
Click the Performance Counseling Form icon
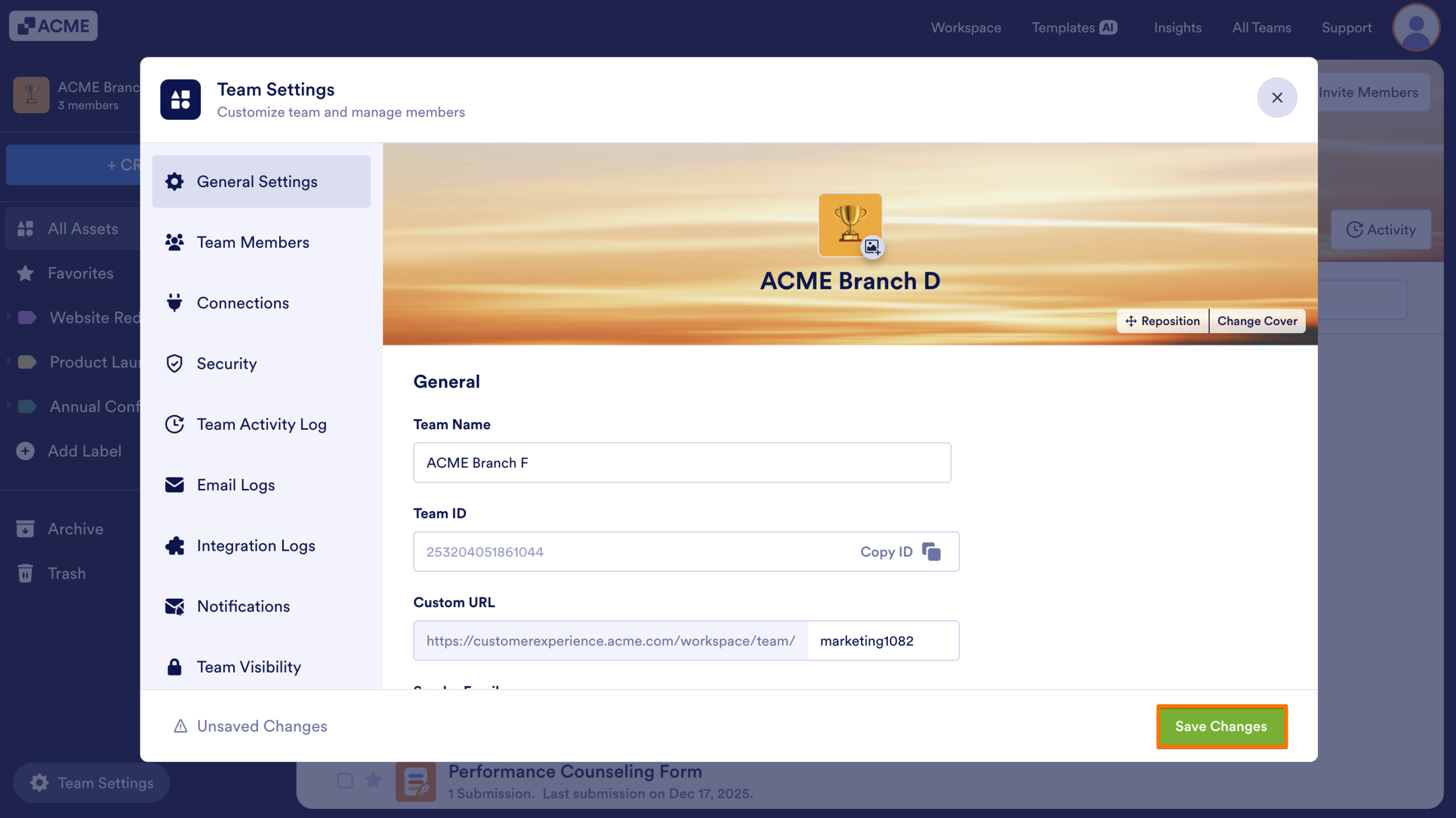point(416,782)
